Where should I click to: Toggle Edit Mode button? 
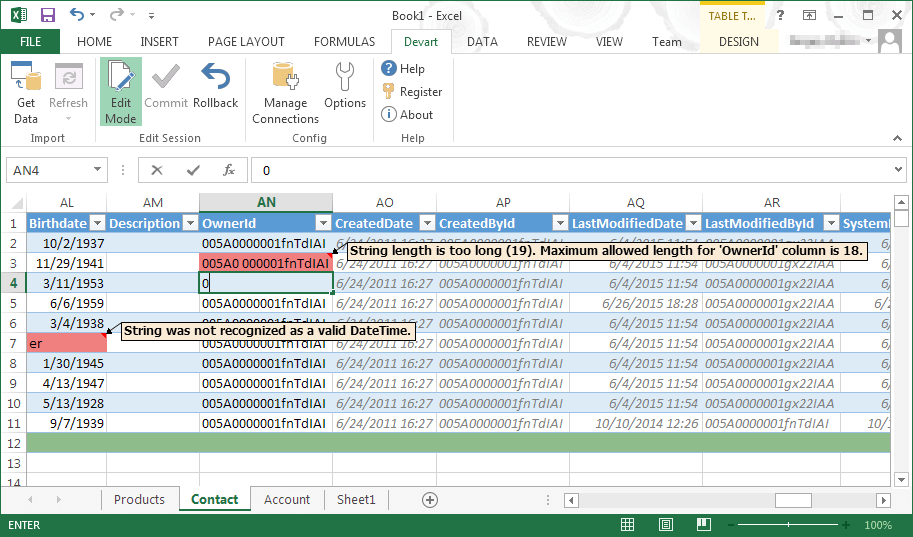121,91
